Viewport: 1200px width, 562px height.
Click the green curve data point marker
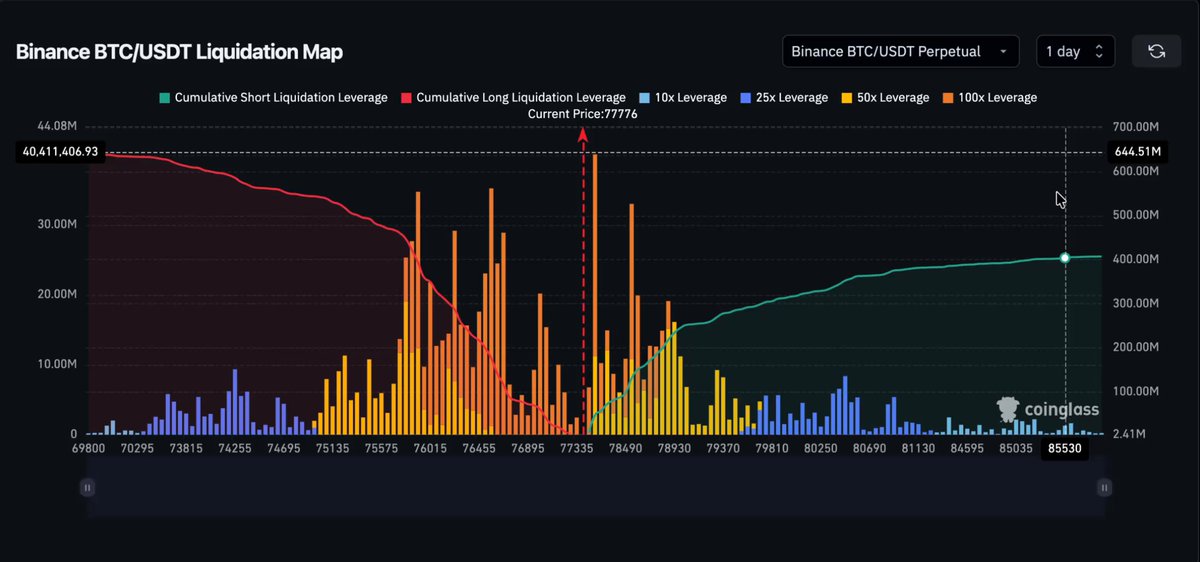(x=1065, y=258)
